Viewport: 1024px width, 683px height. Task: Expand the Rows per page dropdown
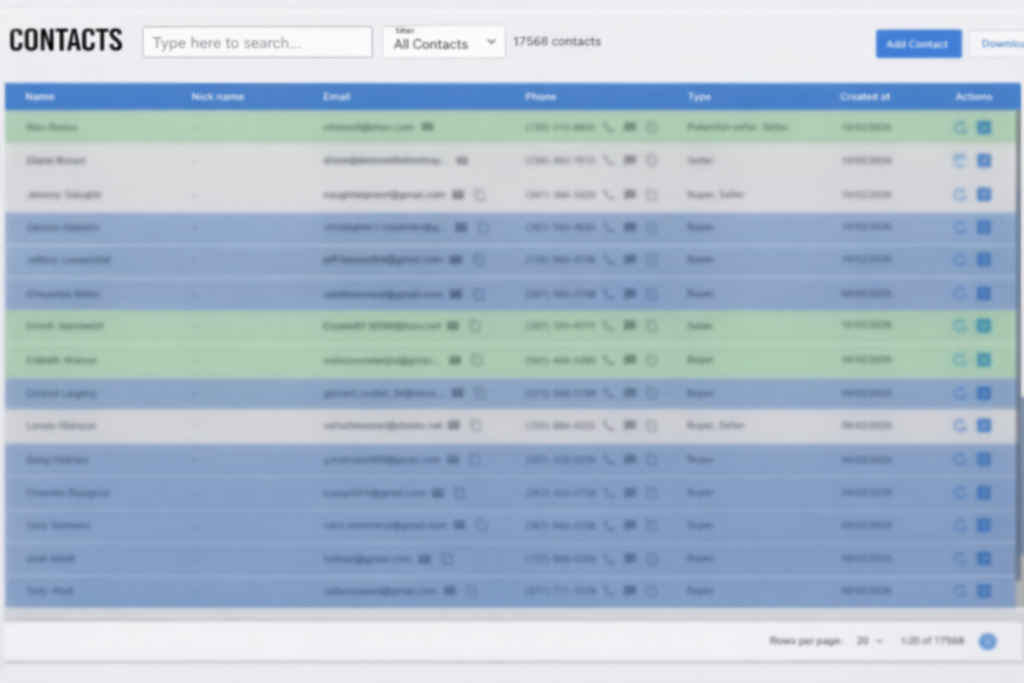[869, 641]
